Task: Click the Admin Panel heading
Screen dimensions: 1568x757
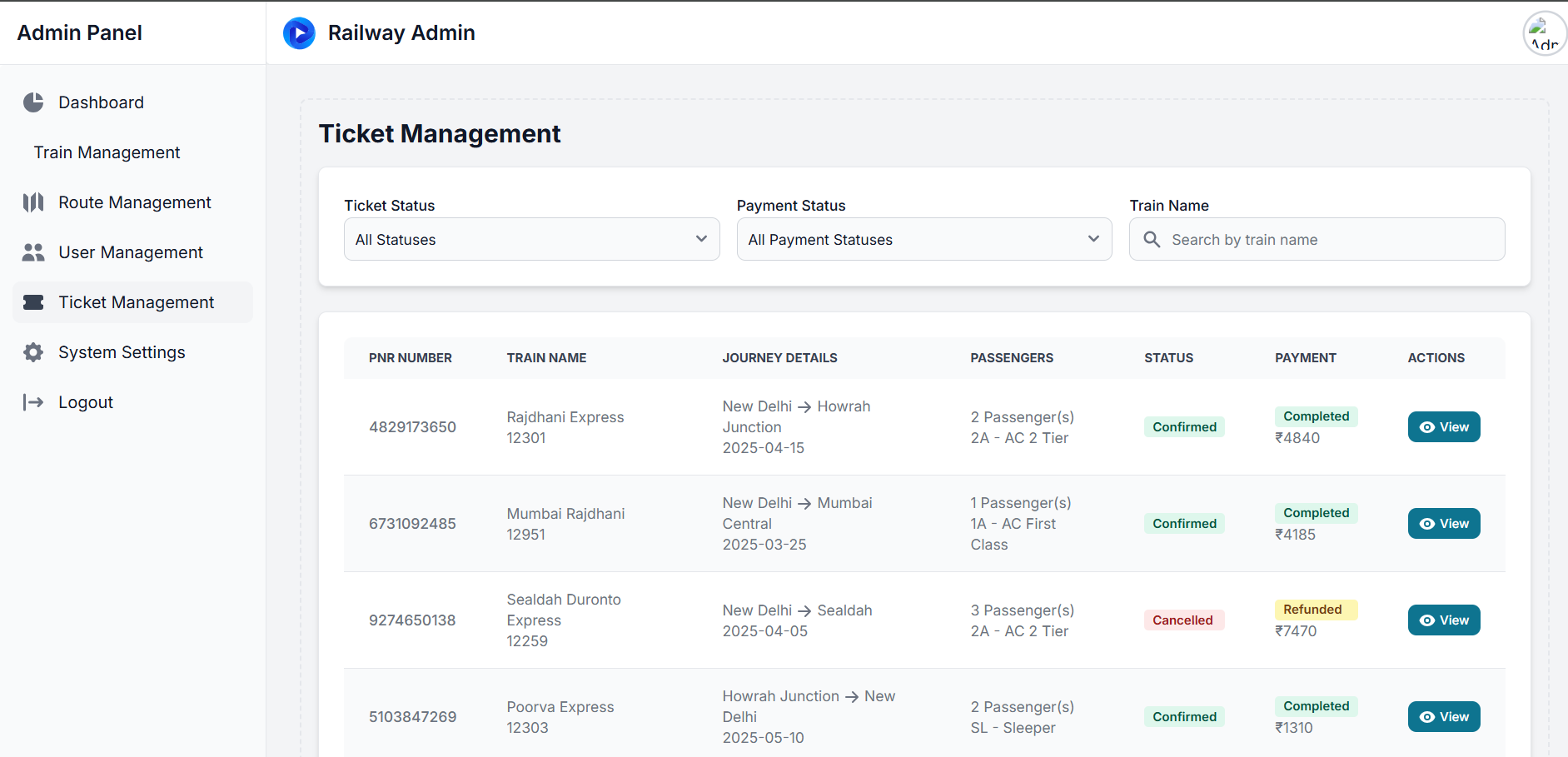Action: pyautogui.click(x=80, y=32)
